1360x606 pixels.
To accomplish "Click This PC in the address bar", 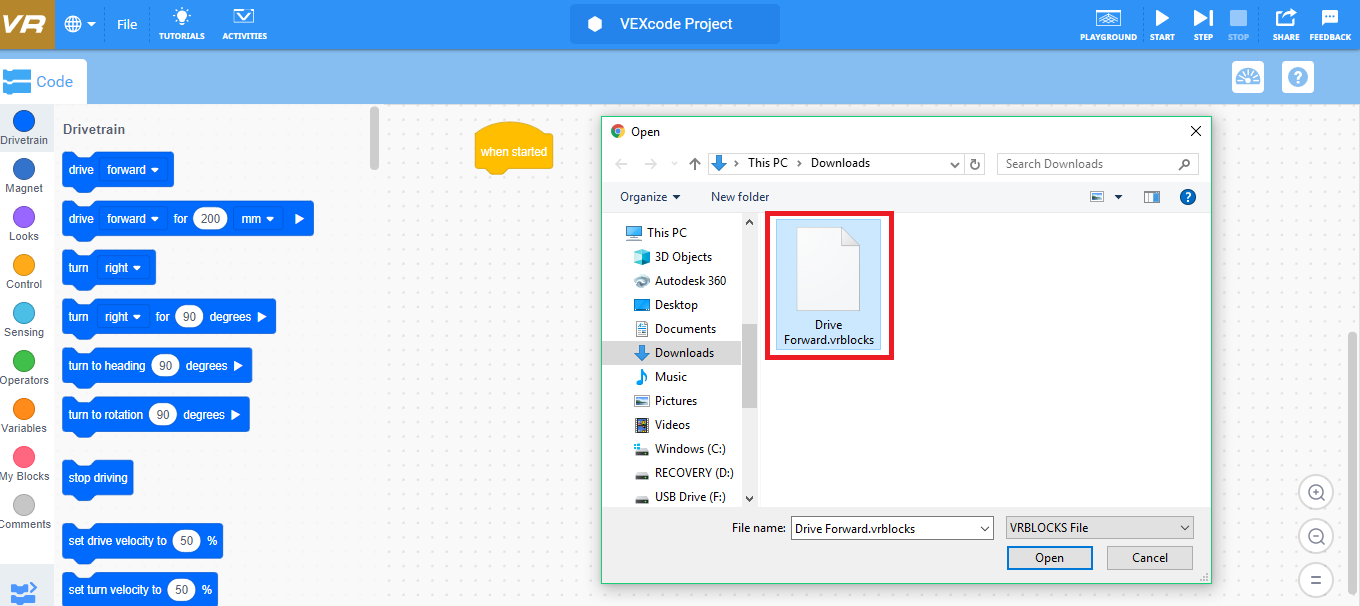I will tap(768, 163).
